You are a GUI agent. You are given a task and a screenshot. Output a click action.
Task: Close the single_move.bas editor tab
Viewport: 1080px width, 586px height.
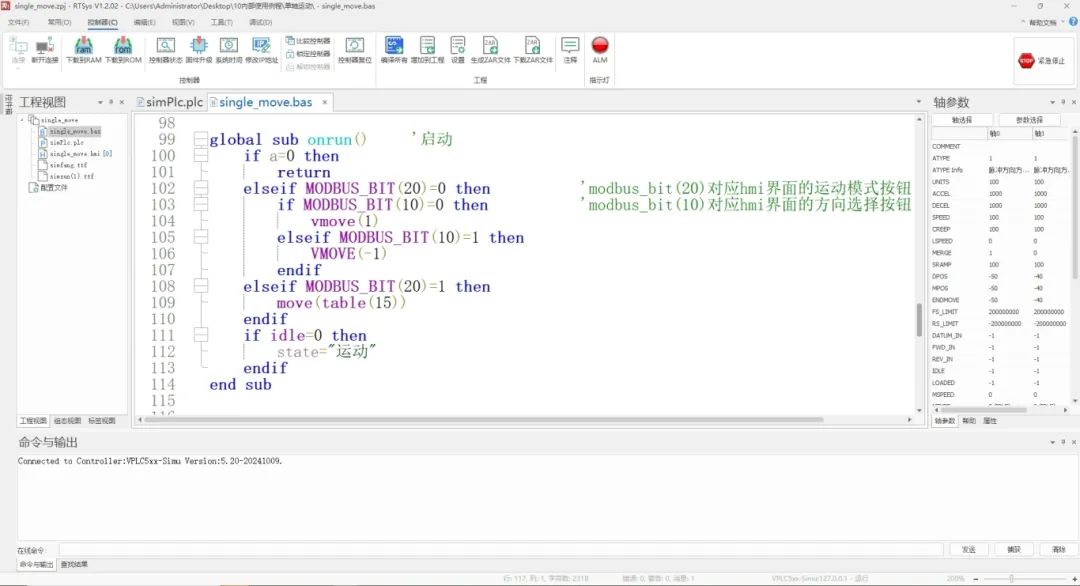(x=324, y=102)
